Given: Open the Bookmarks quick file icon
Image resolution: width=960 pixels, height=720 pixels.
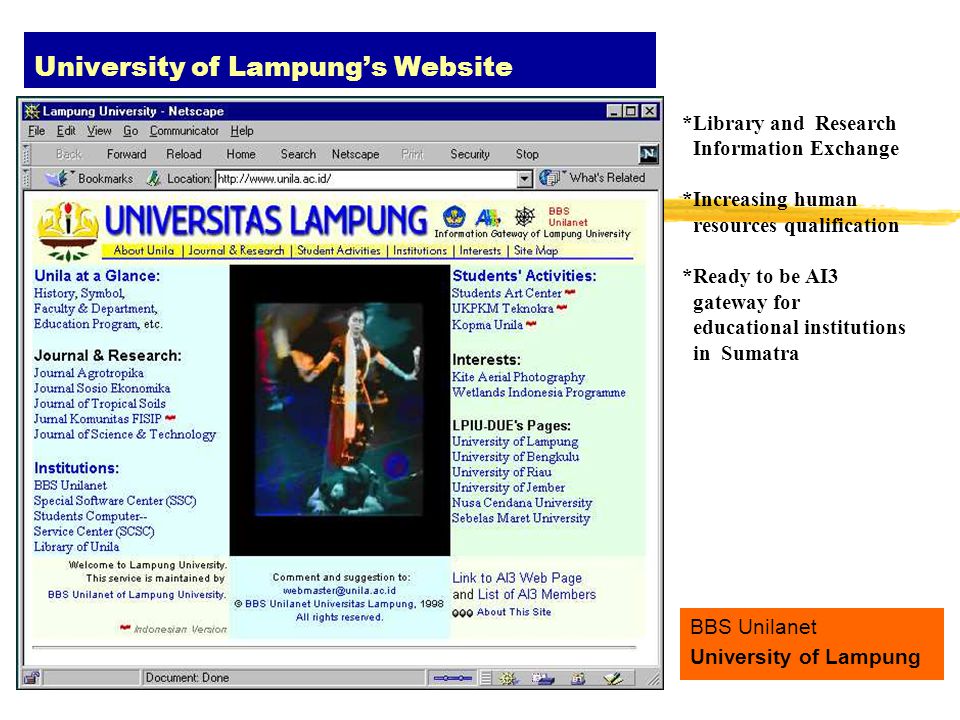Looking at the screenshot, I should [x=58, y=178].
